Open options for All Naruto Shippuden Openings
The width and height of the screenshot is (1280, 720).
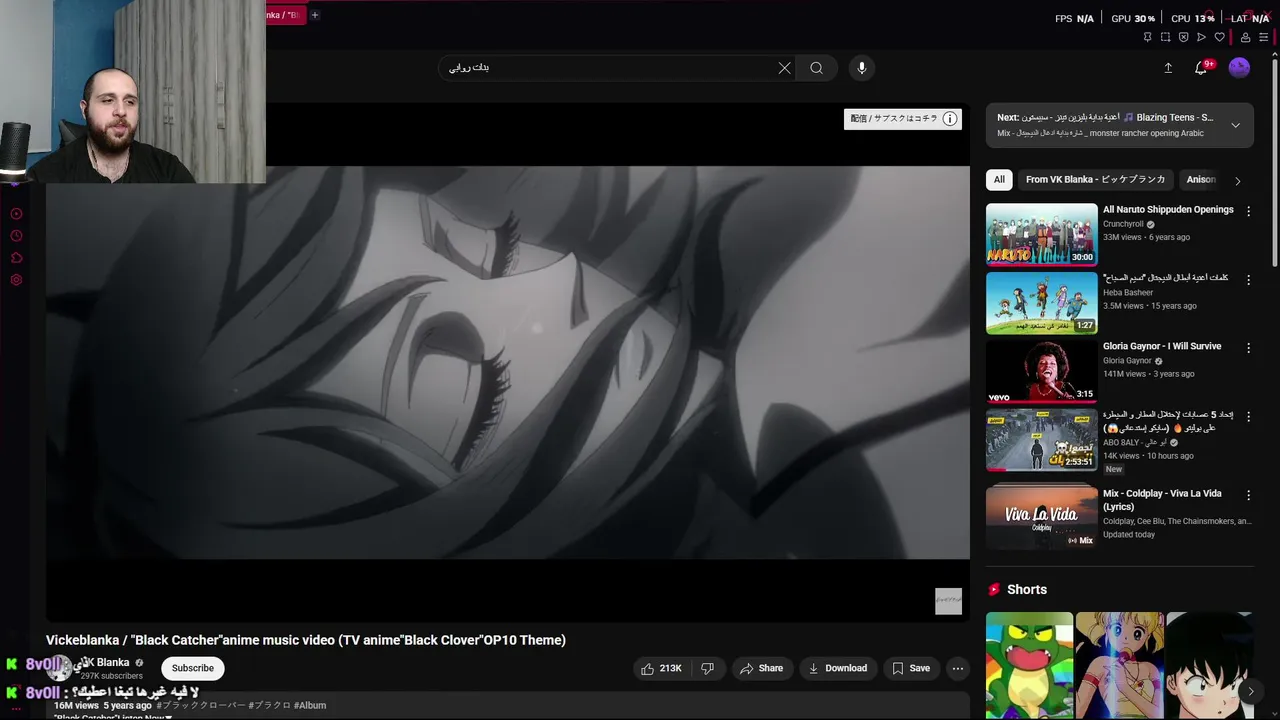click(x=1248, y=212)
